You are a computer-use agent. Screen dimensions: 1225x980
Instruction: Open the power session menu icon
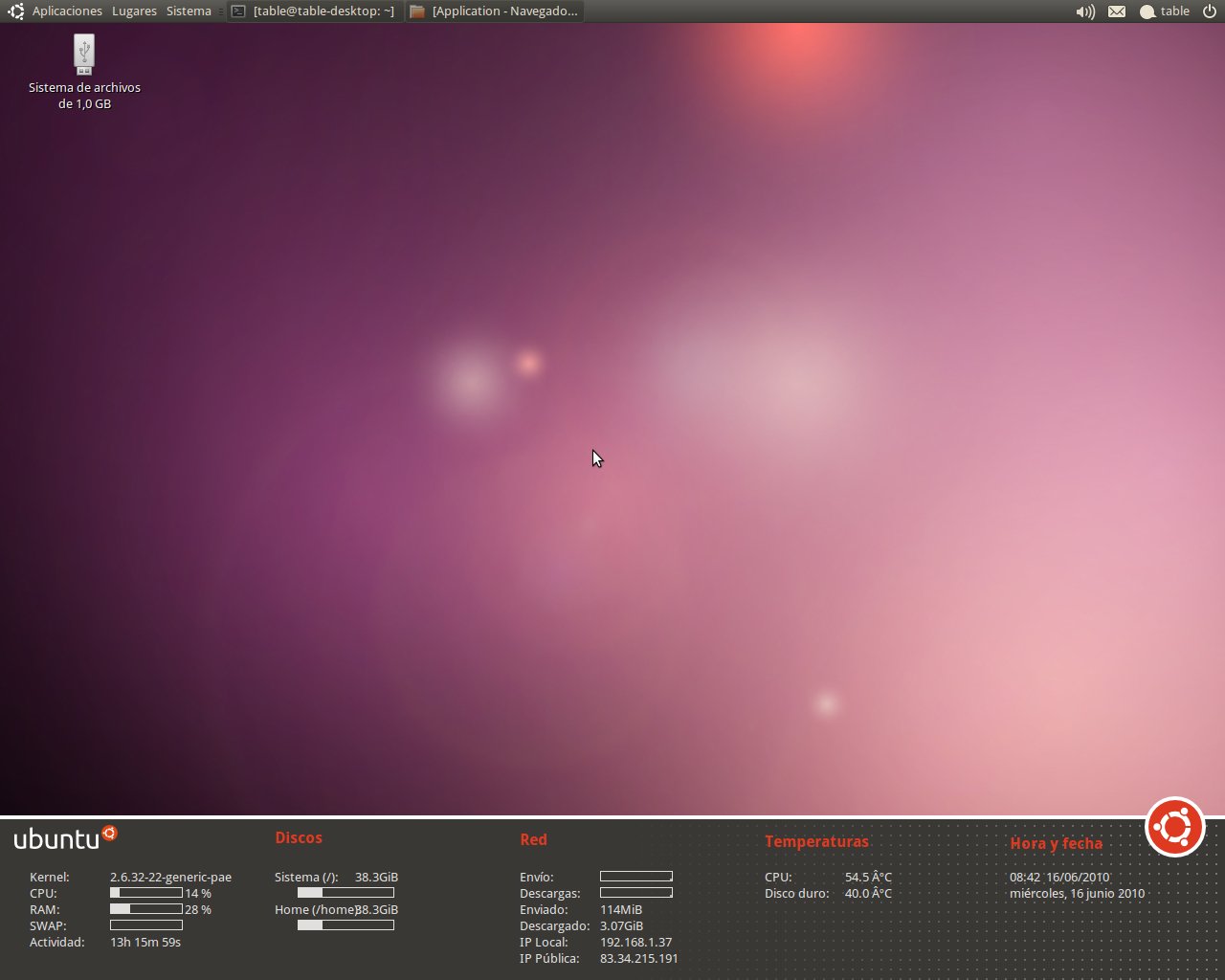point(1209,11)
